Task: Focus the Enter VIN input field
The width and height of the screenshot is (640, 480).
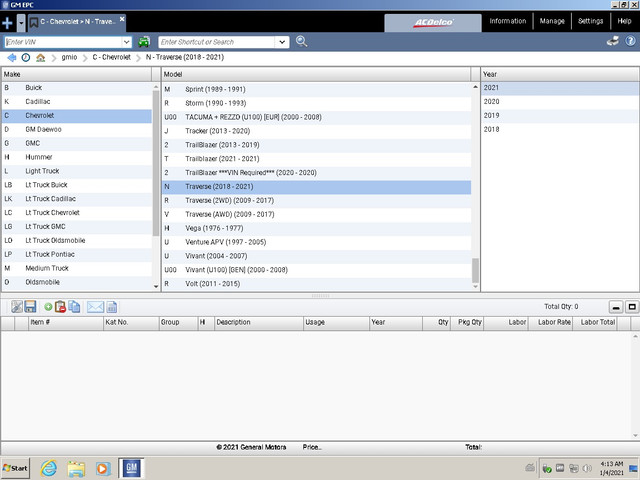Action: [63, 42]
